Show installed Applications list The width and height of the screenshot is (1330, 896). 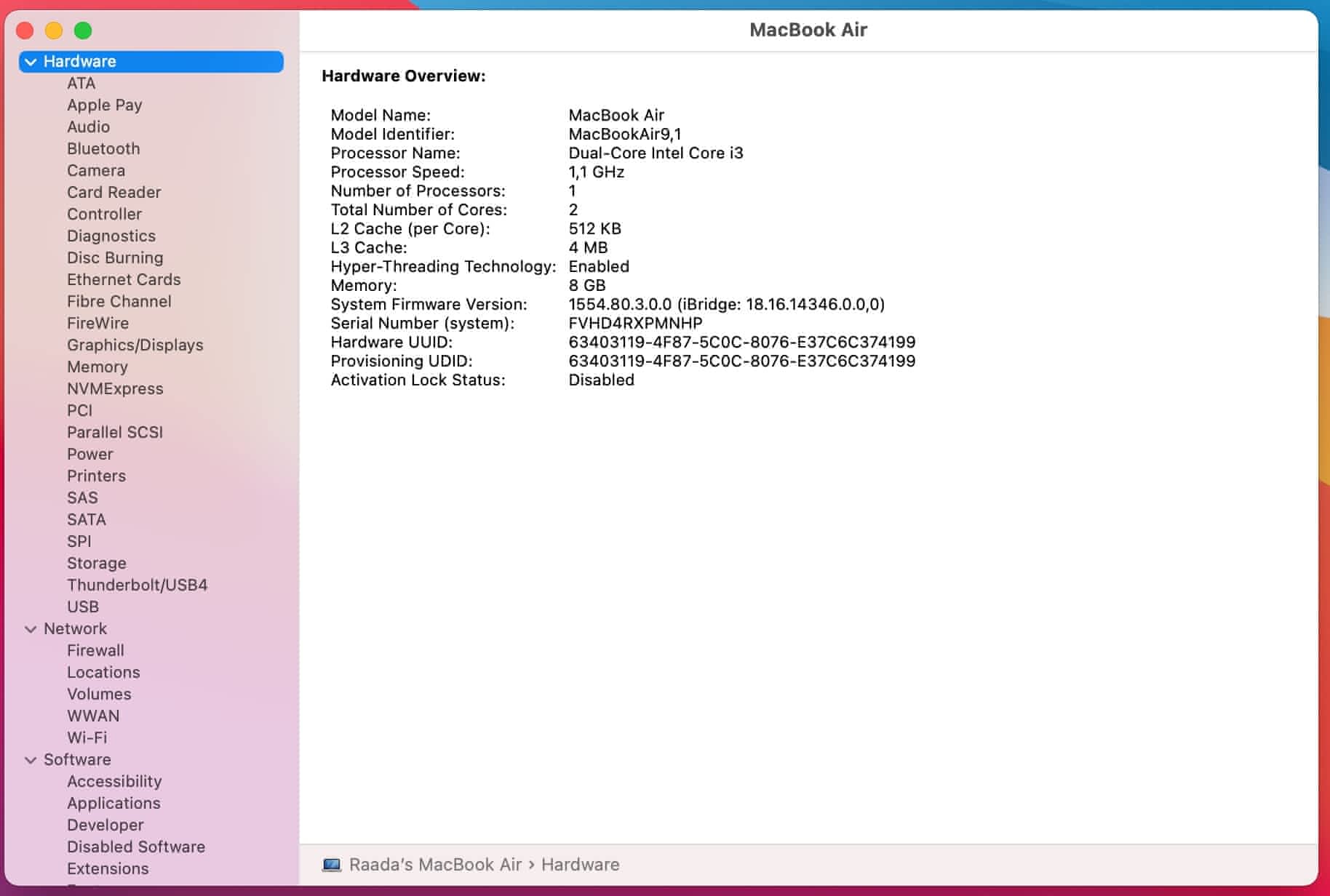114,804
